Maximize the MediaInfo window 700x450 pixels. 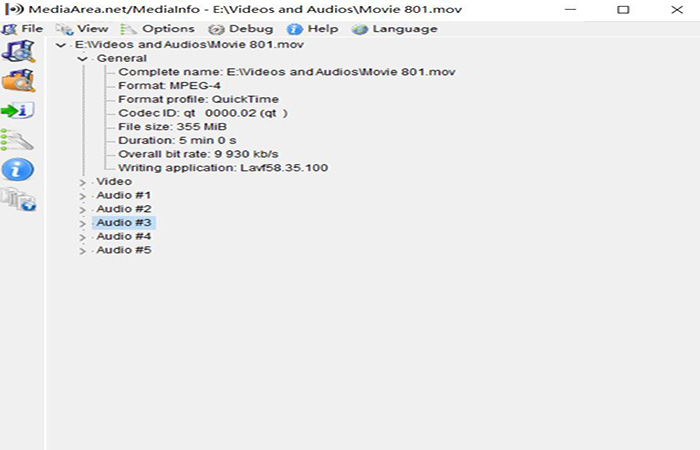coord(623,9)
